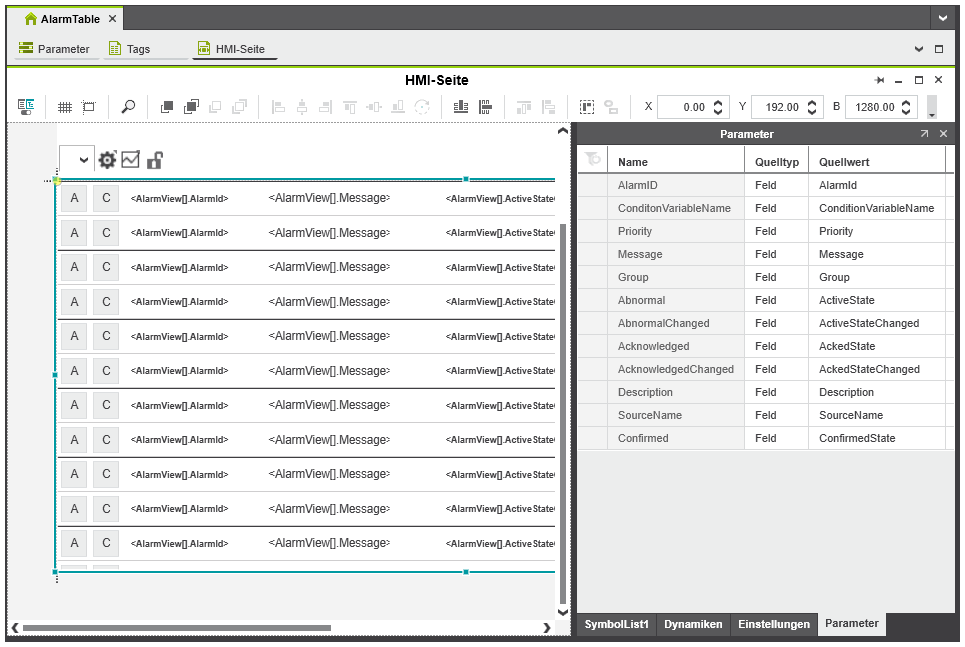Toggle the snap frame icon beside grid
The height and width of the screenshot is (647, 965).
89,107
